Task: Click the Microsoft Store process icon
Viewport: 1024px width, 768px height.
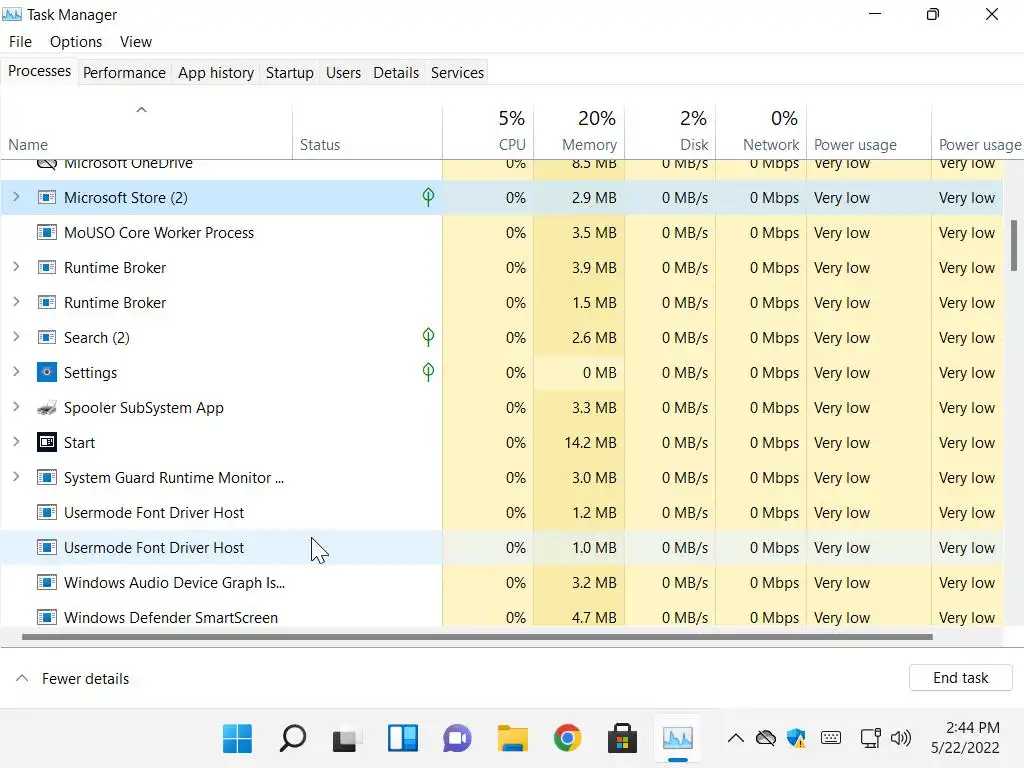Action: click(46, 197)
